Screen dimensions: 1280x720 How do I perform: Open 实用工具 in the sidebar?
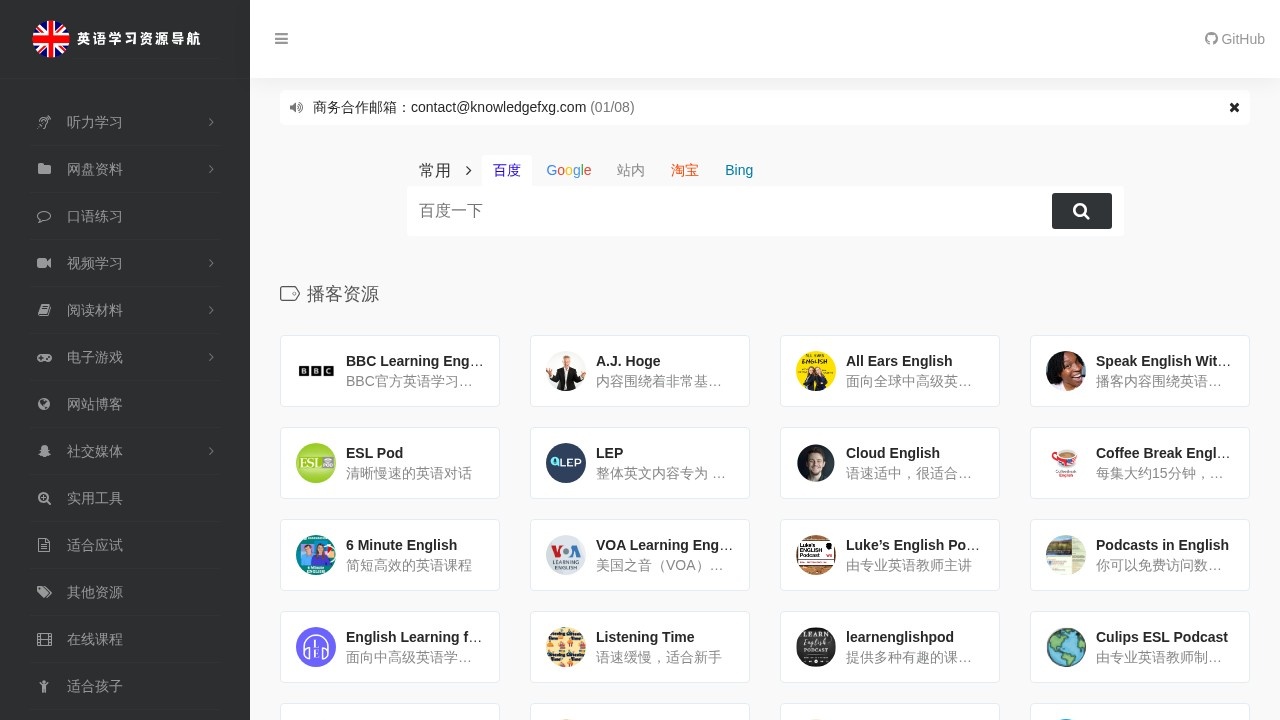click(95, 498)
